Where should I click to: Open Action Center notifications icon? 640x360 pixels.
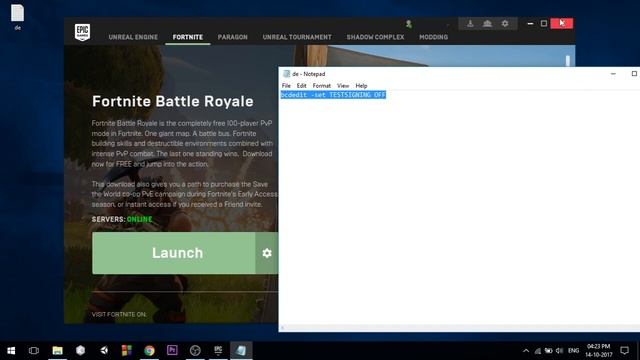point(624,351)
